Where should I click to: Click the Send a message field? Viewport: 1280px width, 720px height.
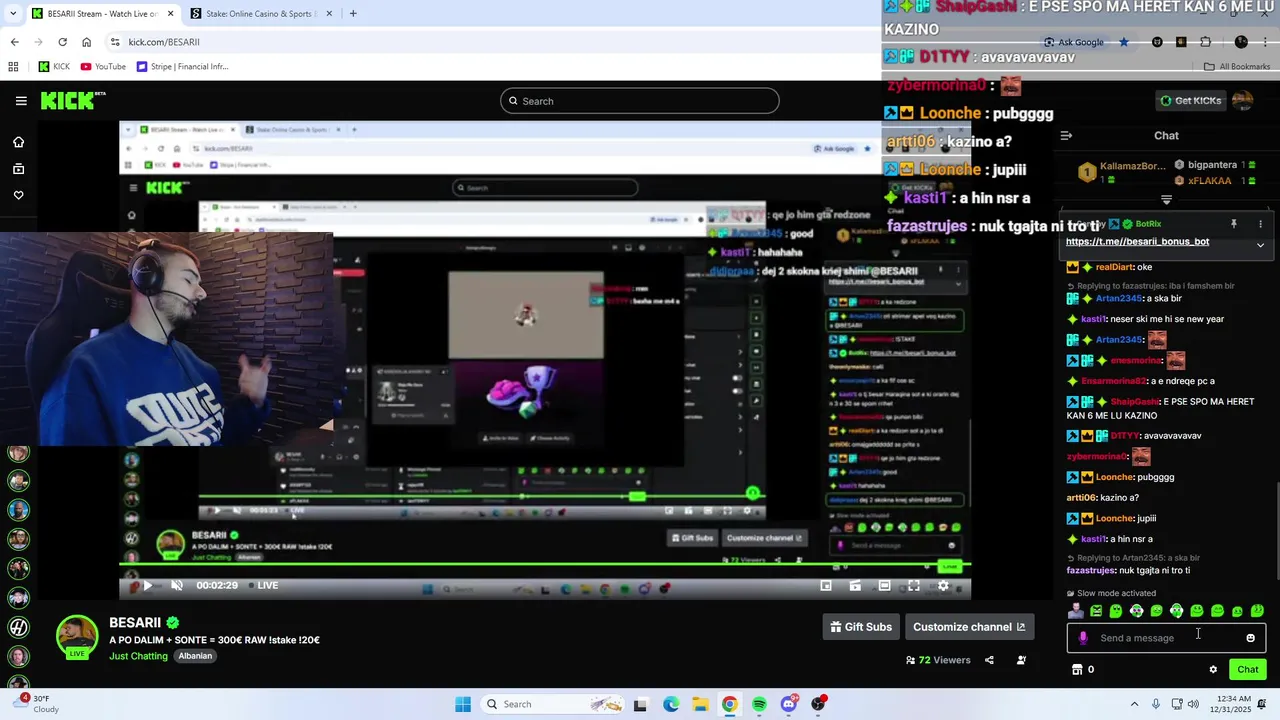[x=1166, y=638]
